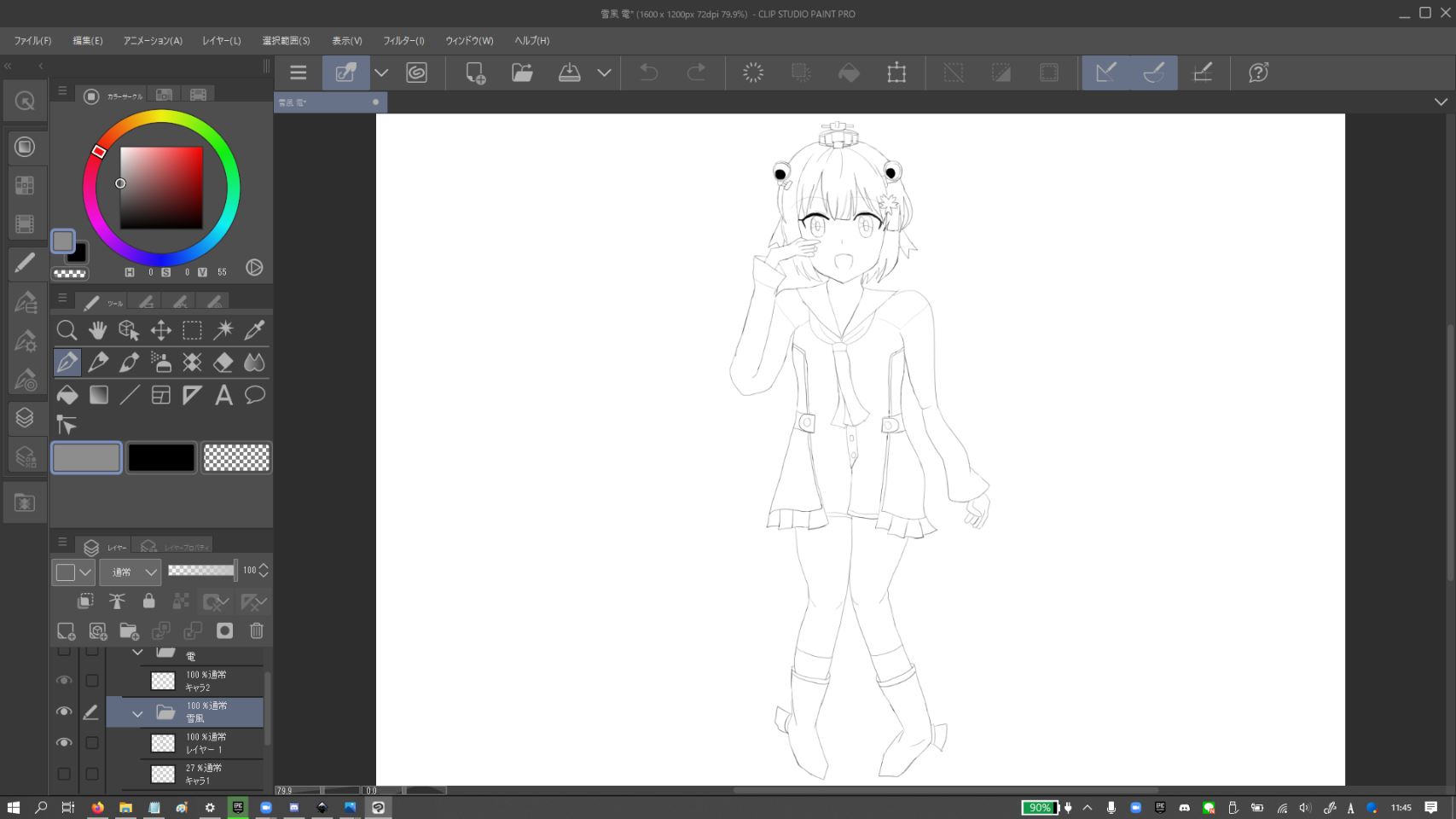The width and height of the screenshot is (1456, 819).
Task: Open the フィルター(I) menu
Action: pos(403,41)
